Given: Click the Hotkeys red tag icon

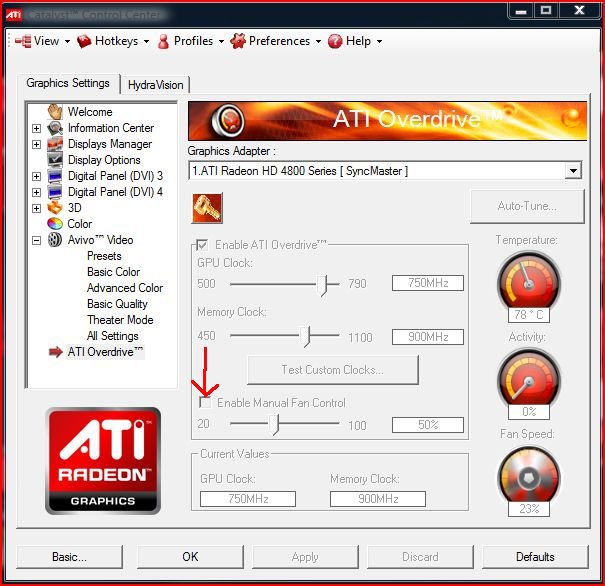Looking at the screenshot, I should point(84,41).
